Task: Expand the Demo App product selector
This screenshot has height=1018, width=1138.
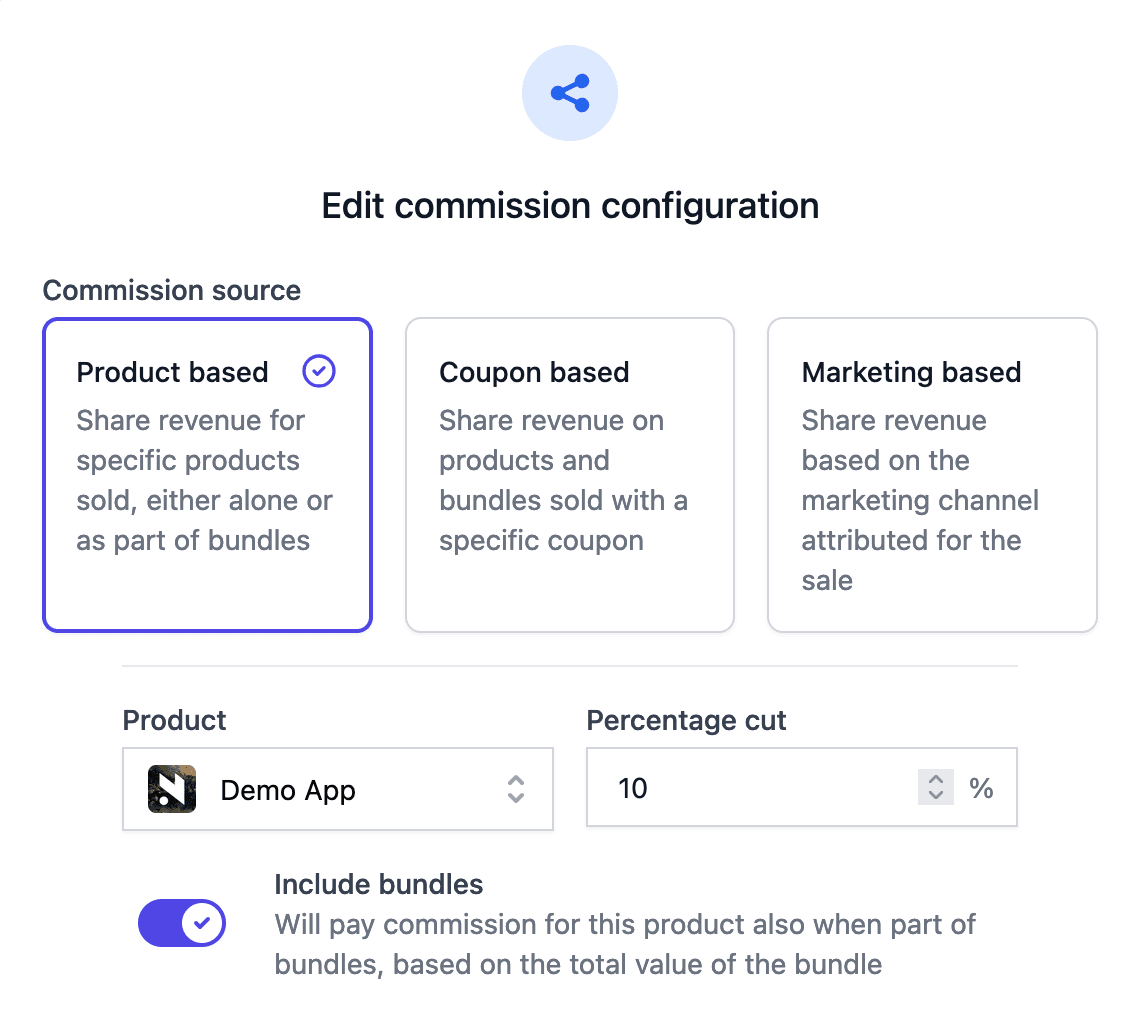Action: (338, 789)
